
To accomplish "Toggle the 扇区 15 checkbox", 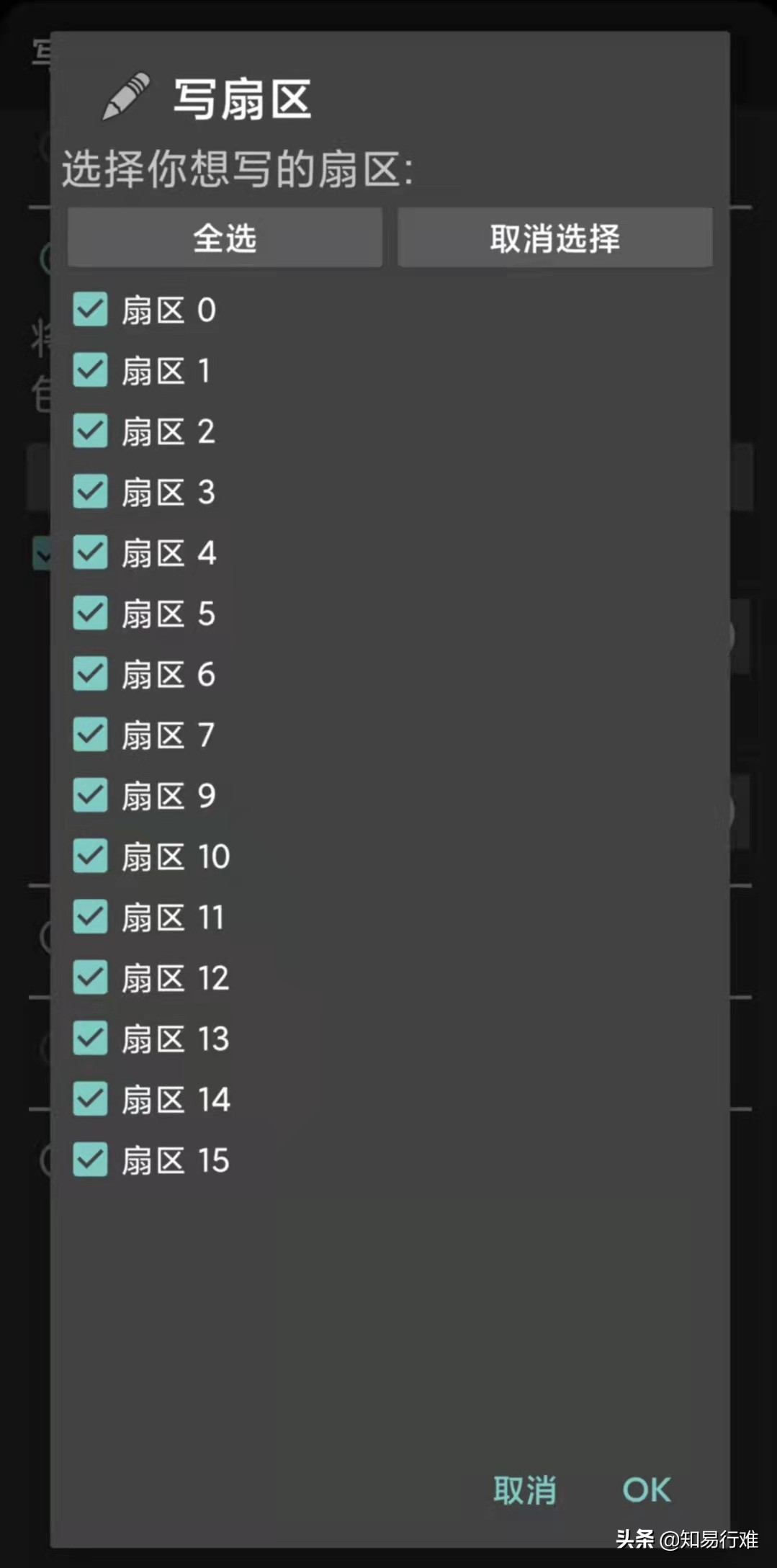I will [x=91, y=1160].
